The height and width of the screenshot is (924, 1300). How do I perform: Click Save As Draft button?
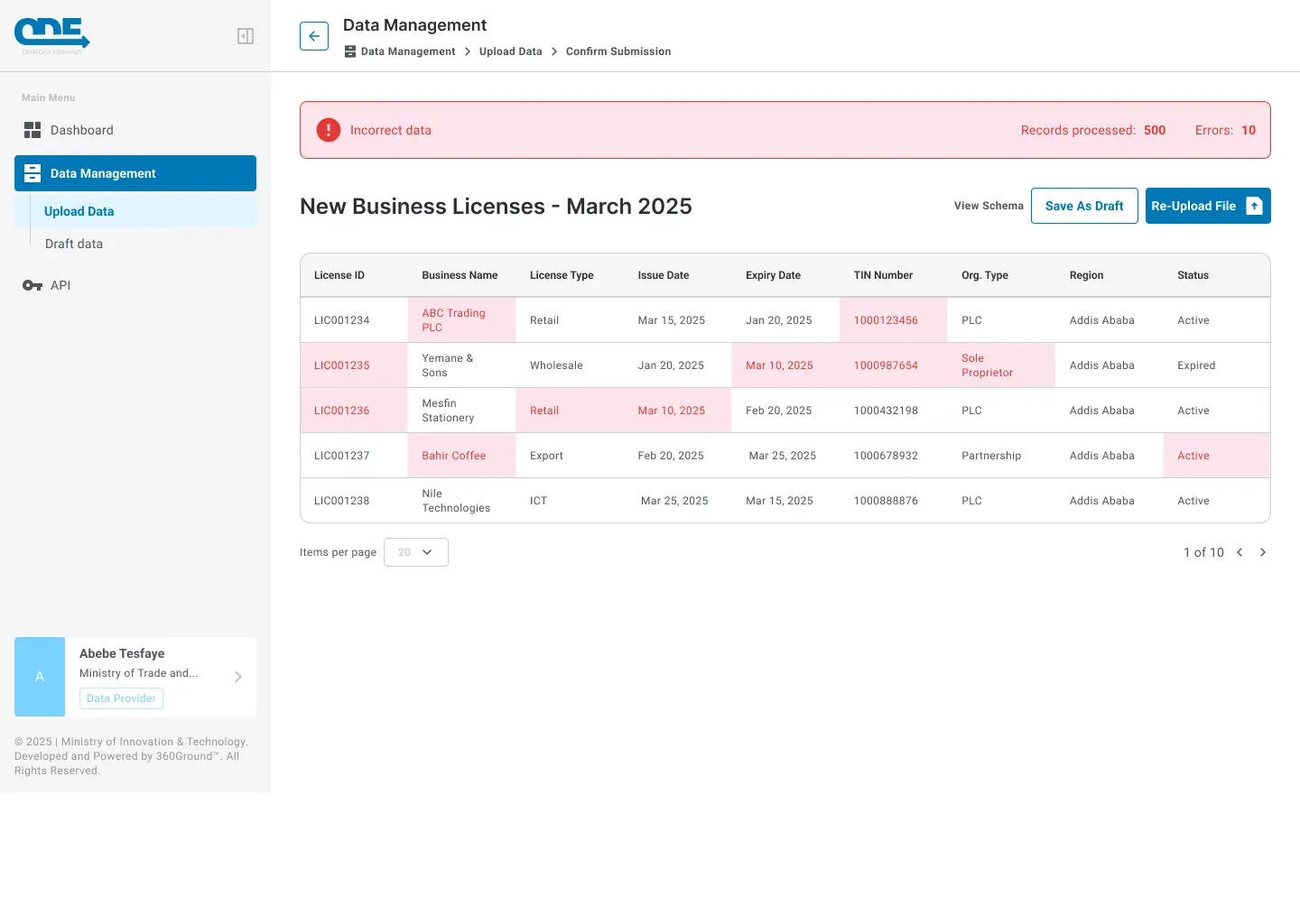point(1084,206)
